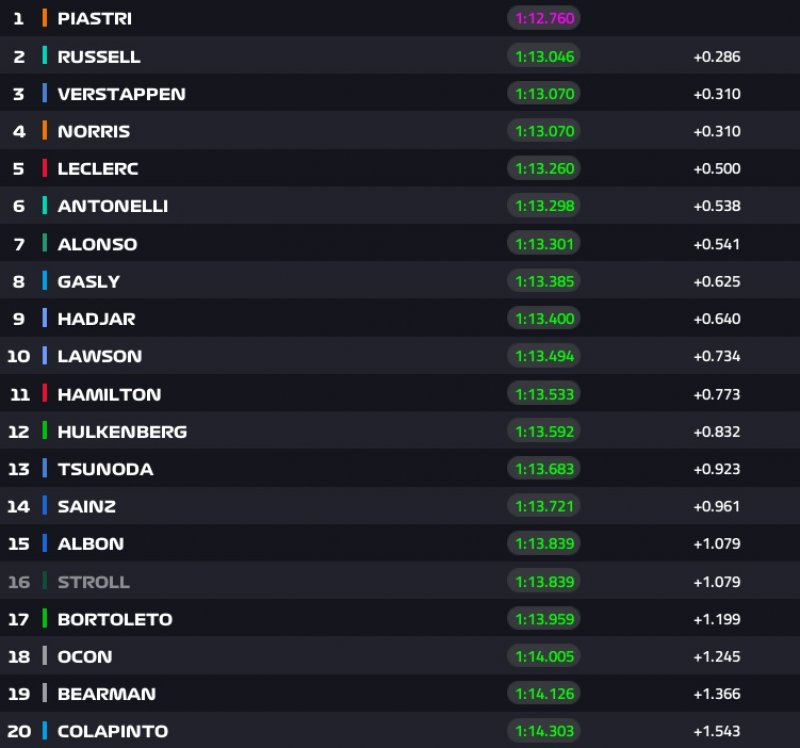Viewport: 800px width, 748px height.
Task: Click position number 10 beside LAWSON
Action: pos(19,356)
